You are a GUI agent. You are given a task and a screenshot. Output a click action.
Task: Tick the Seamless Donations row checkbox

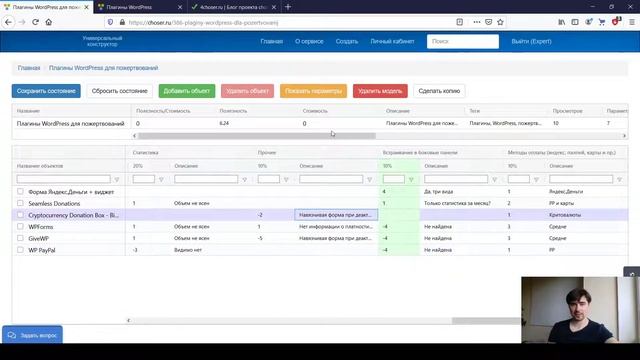[x=20, y=203]
